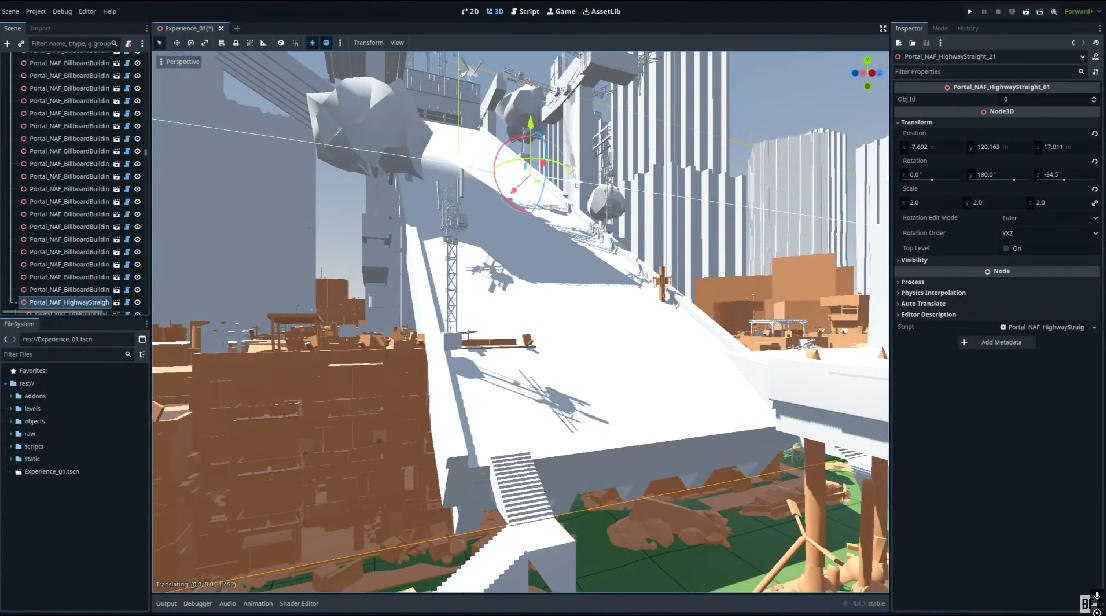Open the Debug menu

[x=62, y=11]
